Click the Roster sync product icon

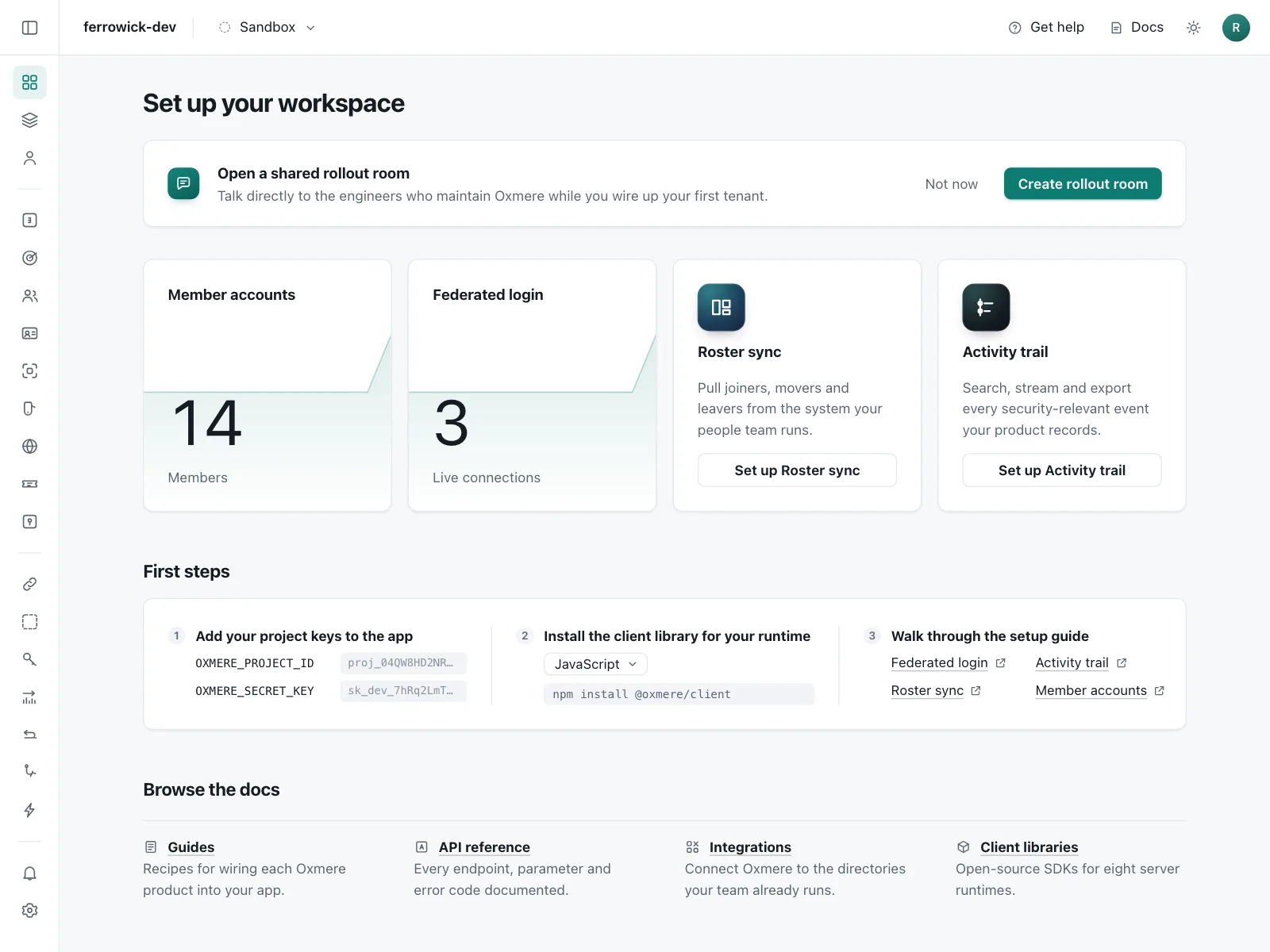(721, 307)
